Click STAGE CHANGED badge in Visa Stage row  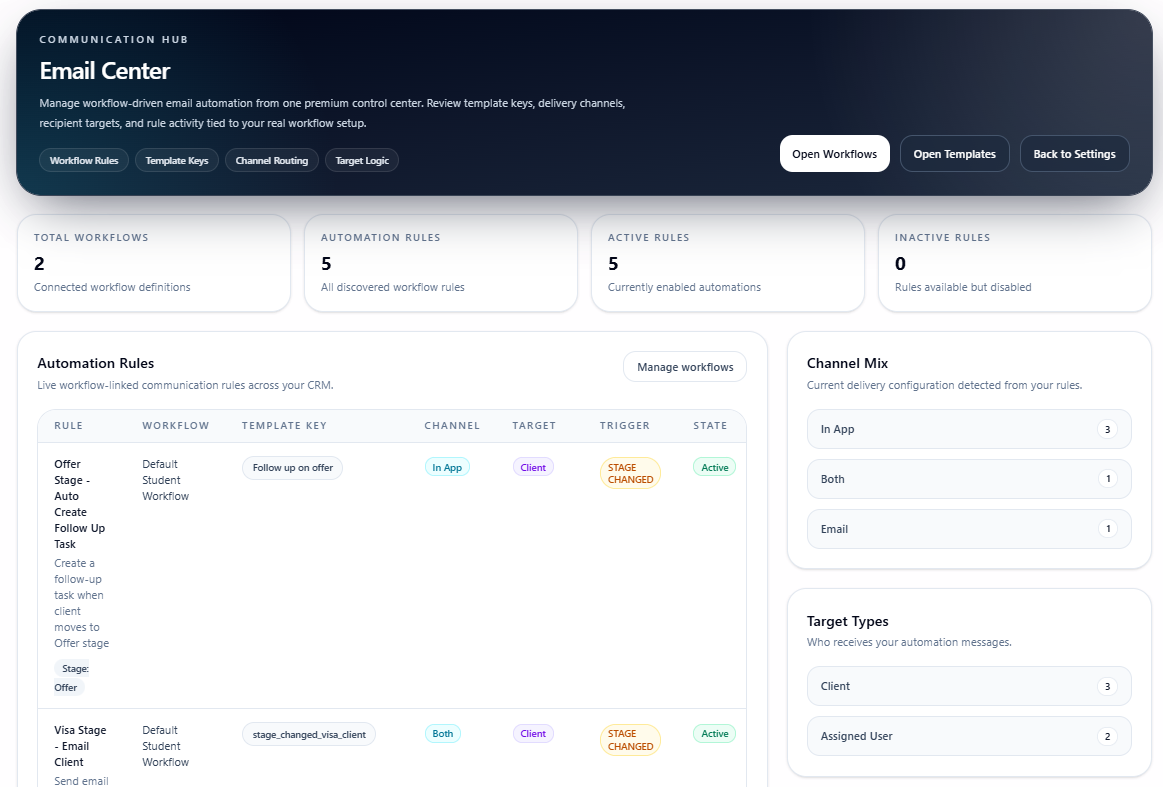pyautogui.click(x=630, y=740)
